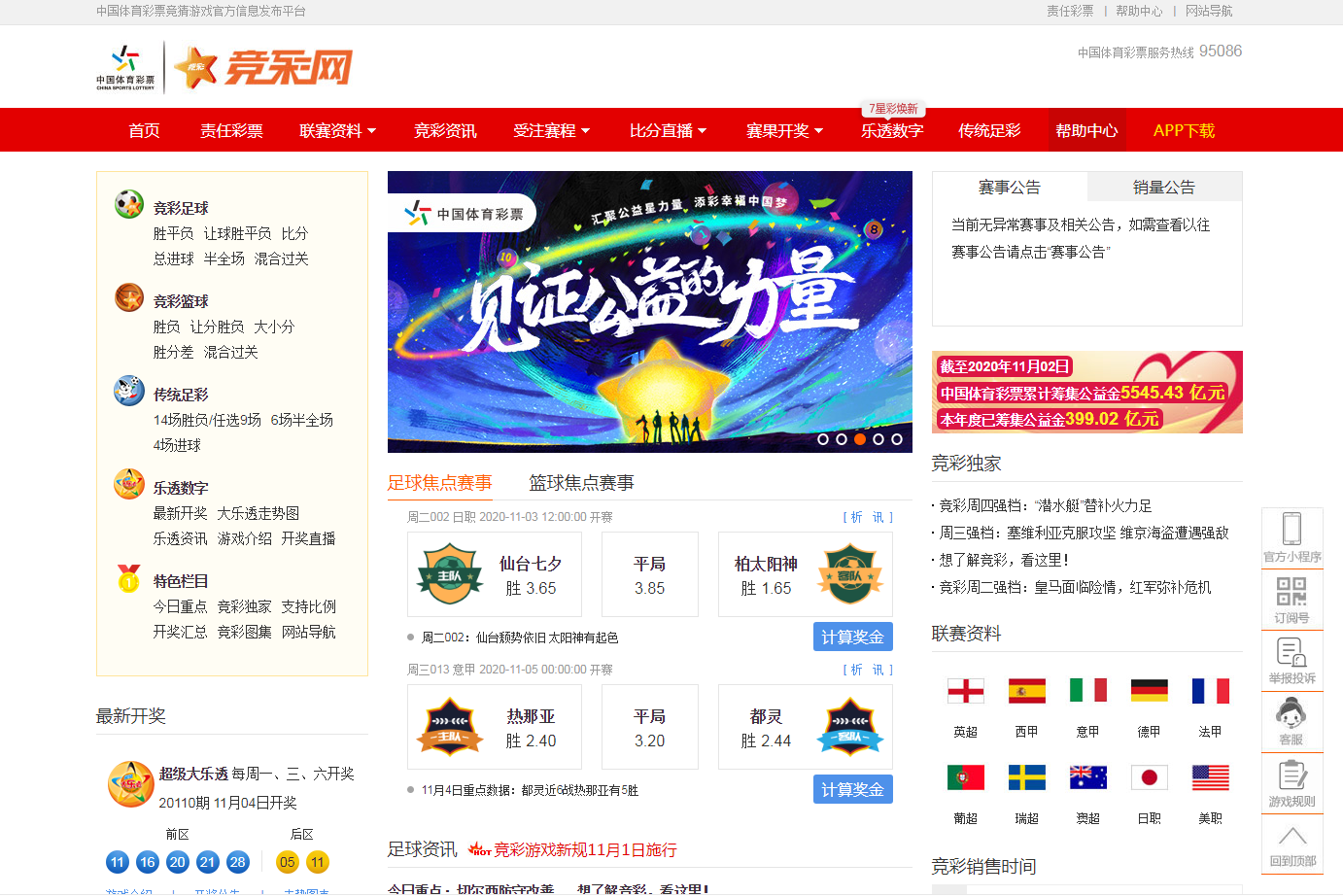Click 都灵 away team badge

tap(850, 727)
